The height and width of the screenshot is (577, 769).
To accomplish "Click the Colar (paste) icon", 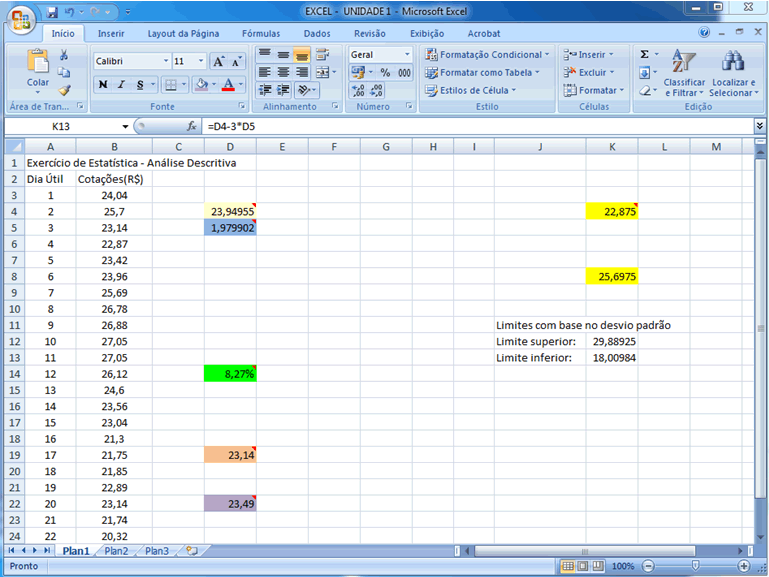I will [x=37, y=68].
